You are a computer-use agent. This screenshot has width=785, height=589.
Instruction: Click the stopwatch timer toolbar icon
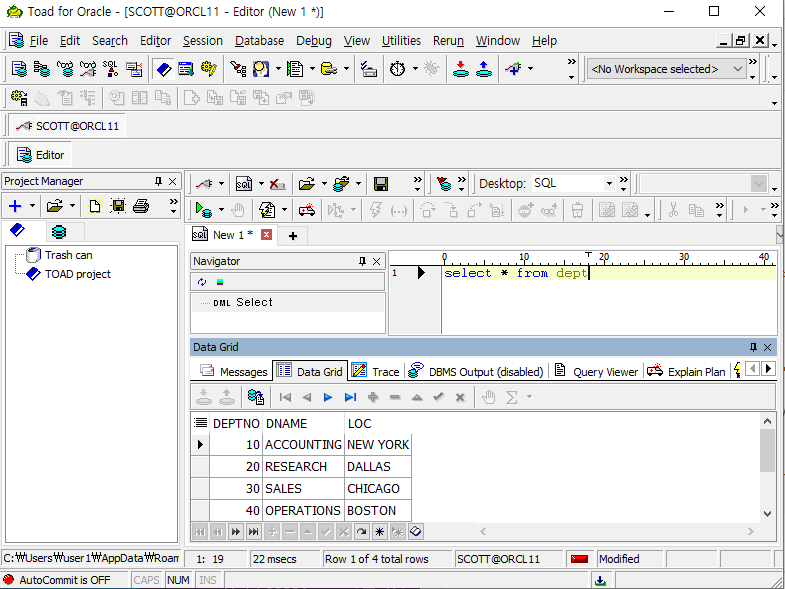[398, 69]
